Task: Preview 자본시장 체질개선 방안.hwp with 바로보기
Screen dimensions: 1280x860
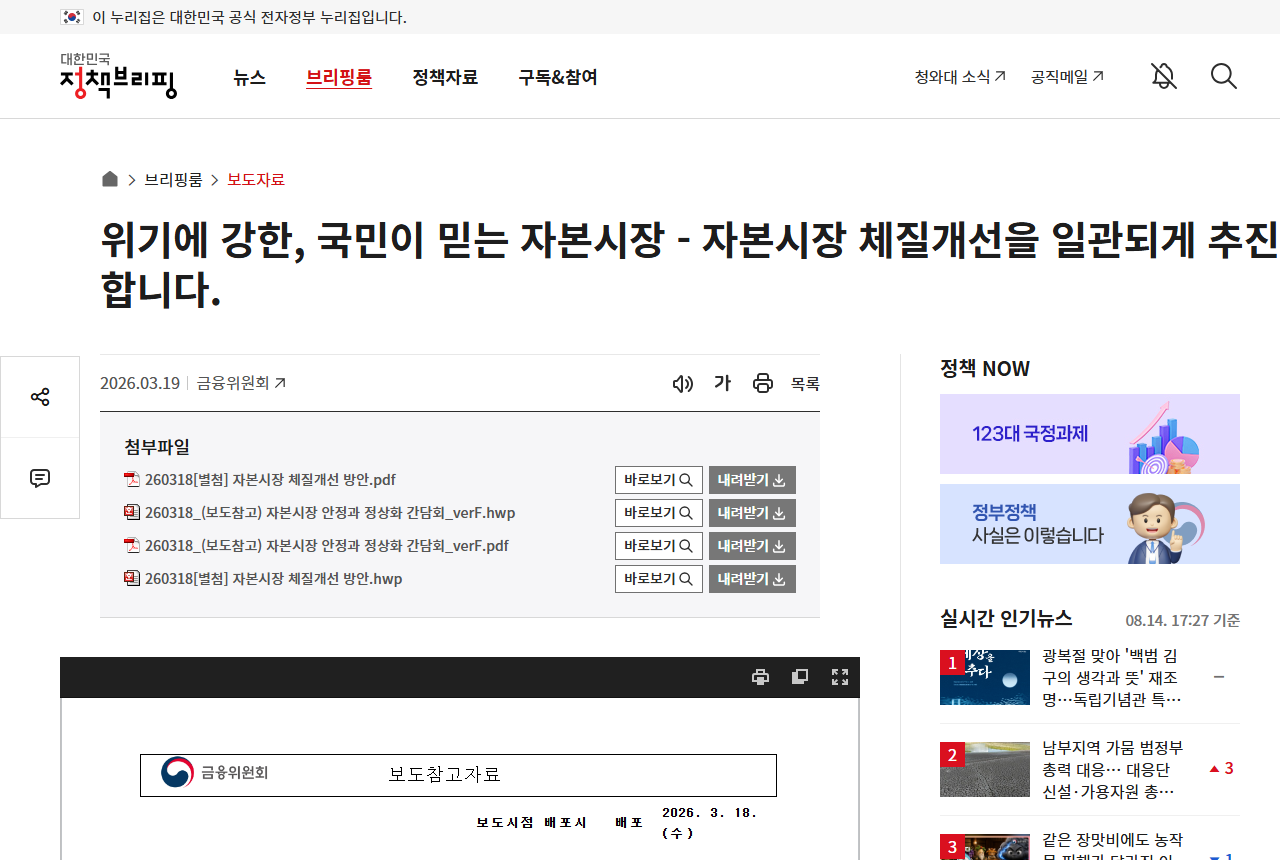Action: (659, 579)
